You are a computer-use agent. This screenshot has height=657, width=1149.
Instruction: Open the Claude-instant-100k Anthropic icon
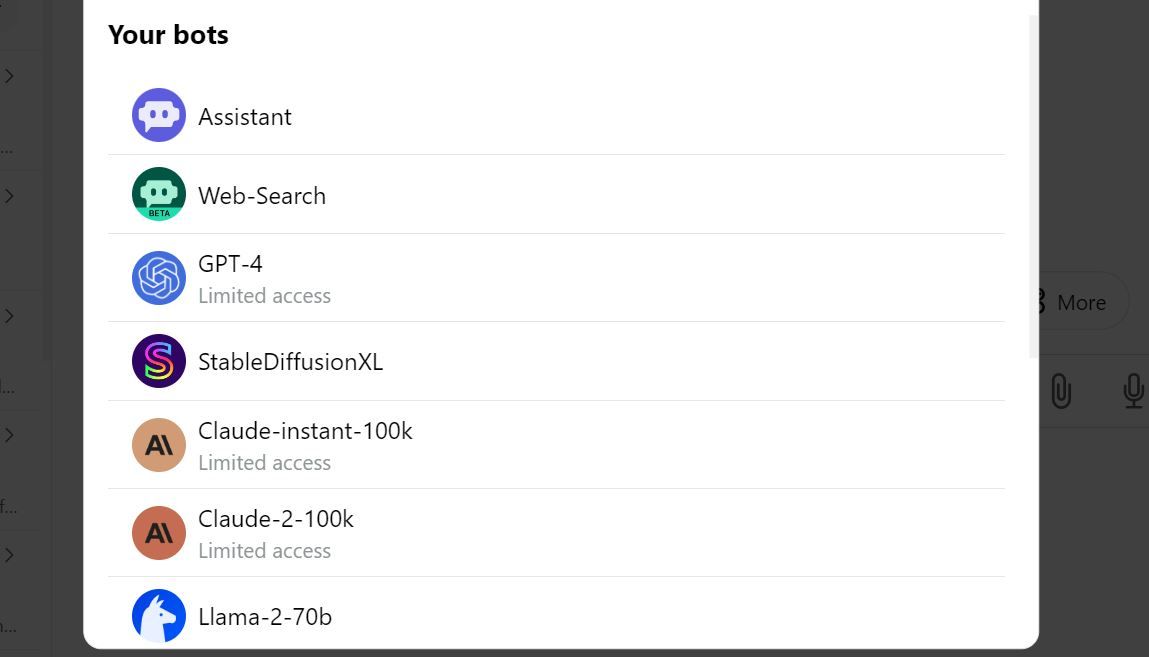[x=158, y=445]
